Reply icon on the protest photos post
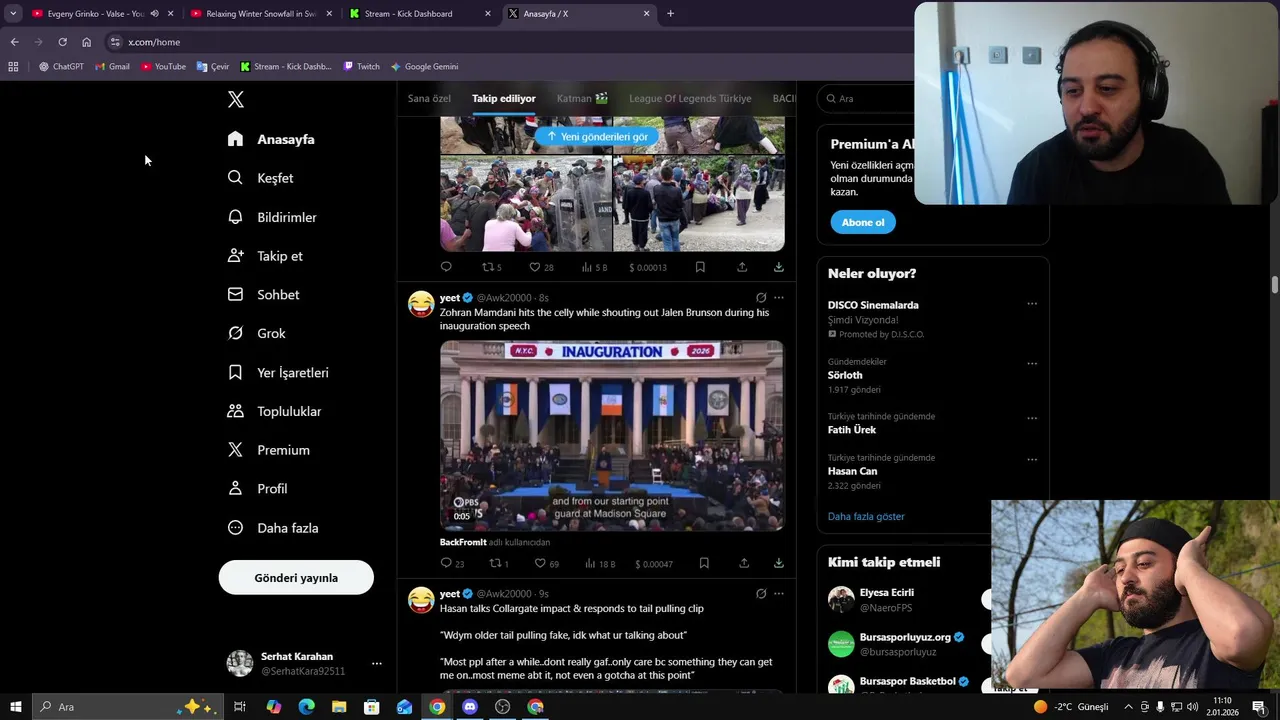 coord(446,267)
